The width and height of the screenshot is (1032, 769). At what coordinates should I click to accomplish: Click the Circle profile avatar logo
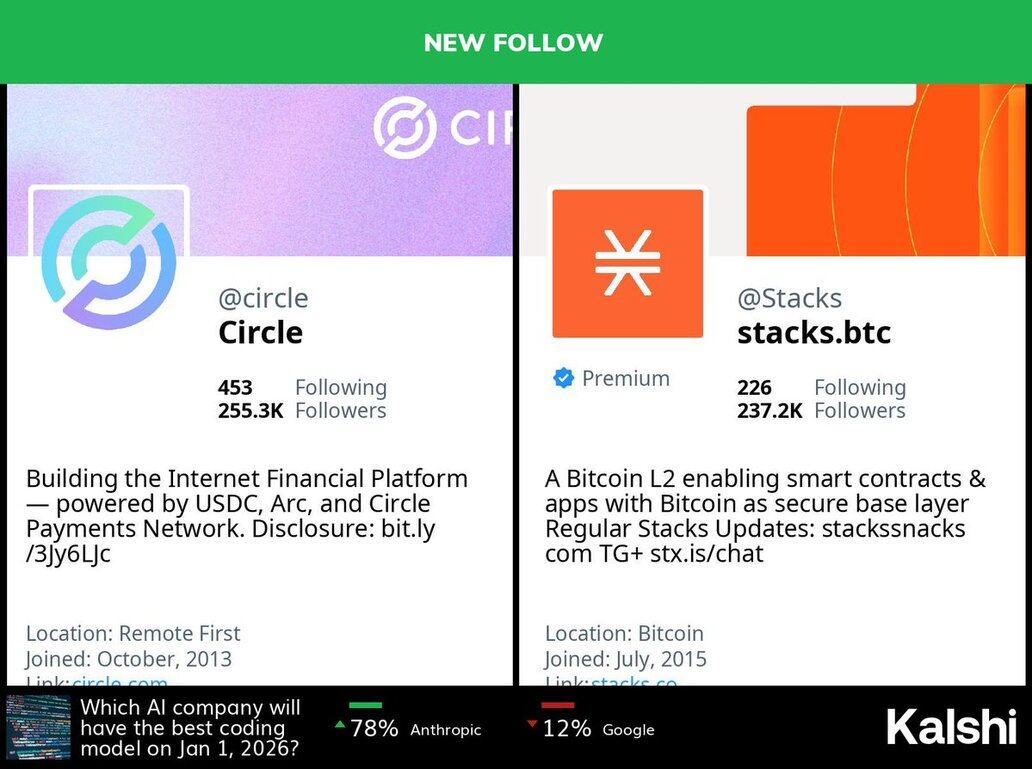coord(108,262)
